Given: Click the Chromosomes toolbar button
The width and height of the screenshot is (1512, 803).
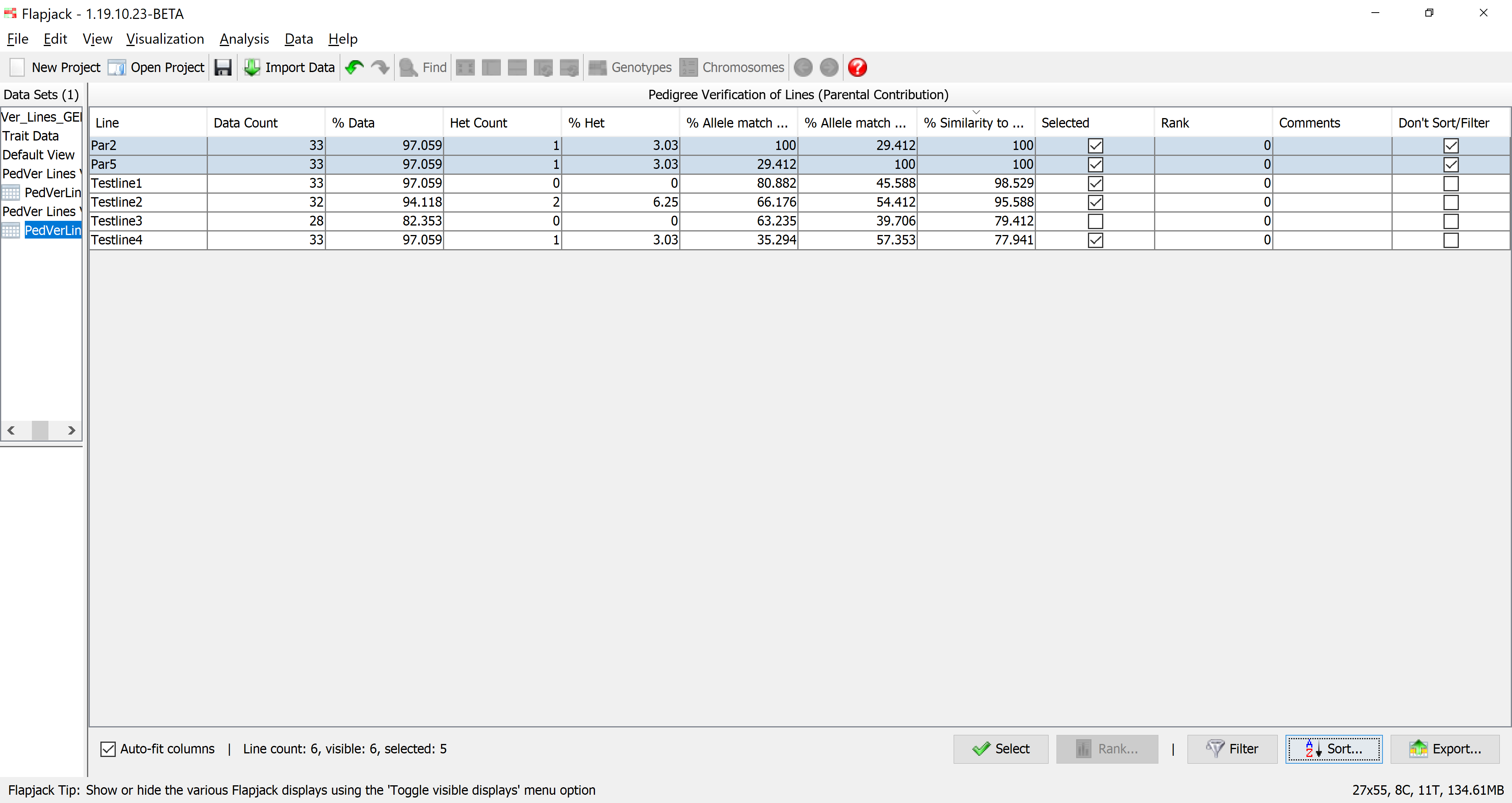Looking at the screenshot, I should pos(732,67).
